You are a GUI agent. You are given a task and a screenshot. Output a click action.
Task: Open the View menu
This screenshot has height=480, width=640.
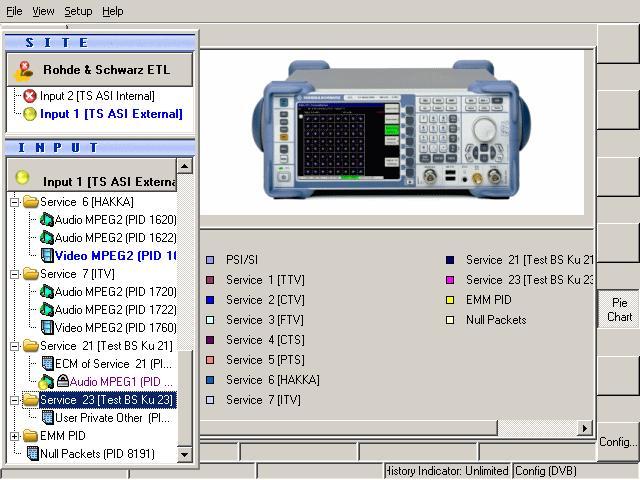pos(43,11)
